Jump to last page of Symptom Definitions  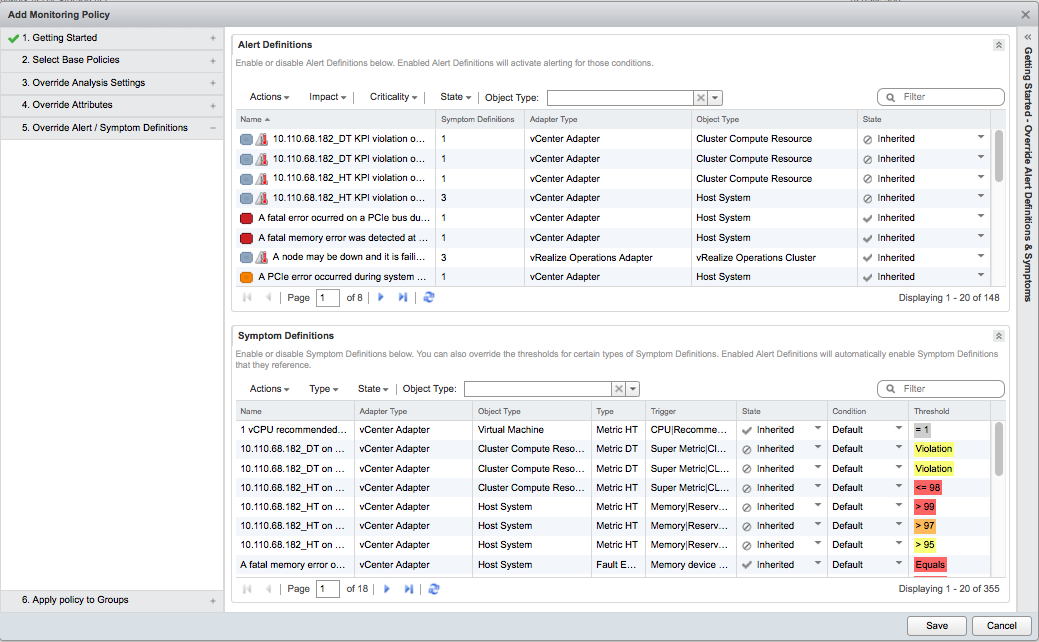point(408,590)
